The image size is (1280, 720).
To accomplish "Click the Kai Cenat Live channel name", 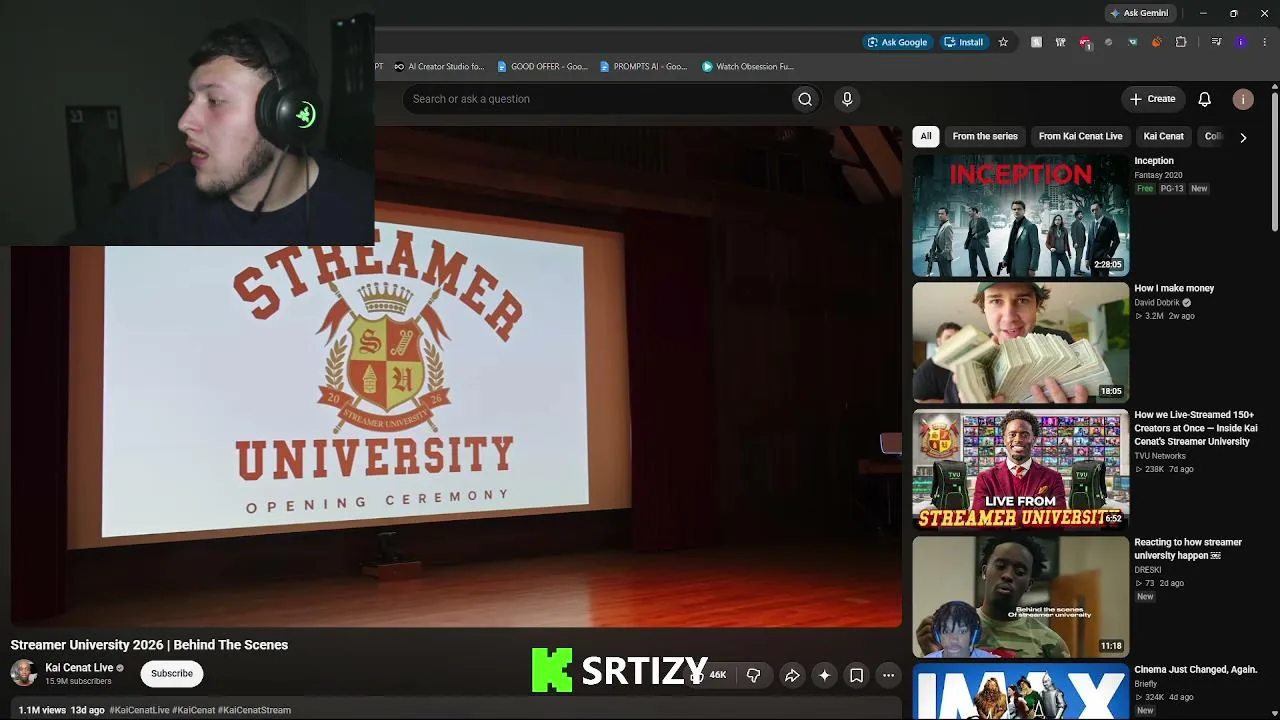I will (79, 668).
